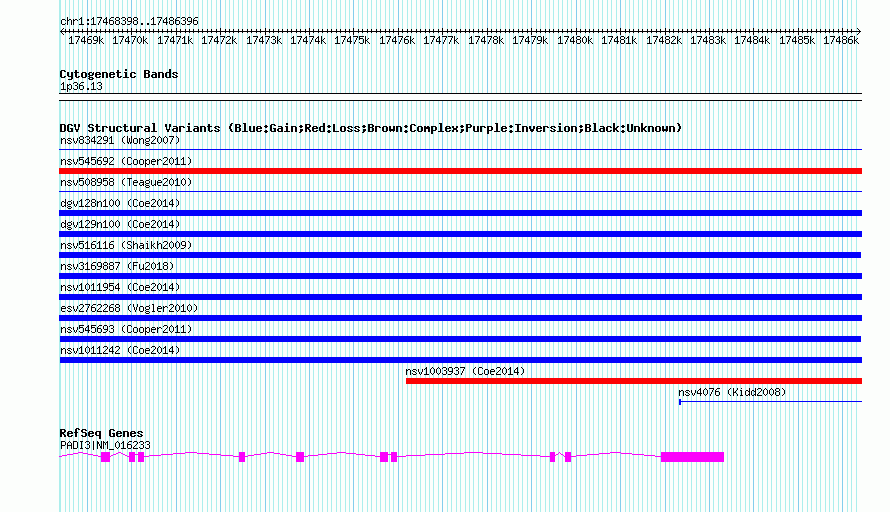
Task: Click the left arrow of the ruler
Action: (62, 31)
